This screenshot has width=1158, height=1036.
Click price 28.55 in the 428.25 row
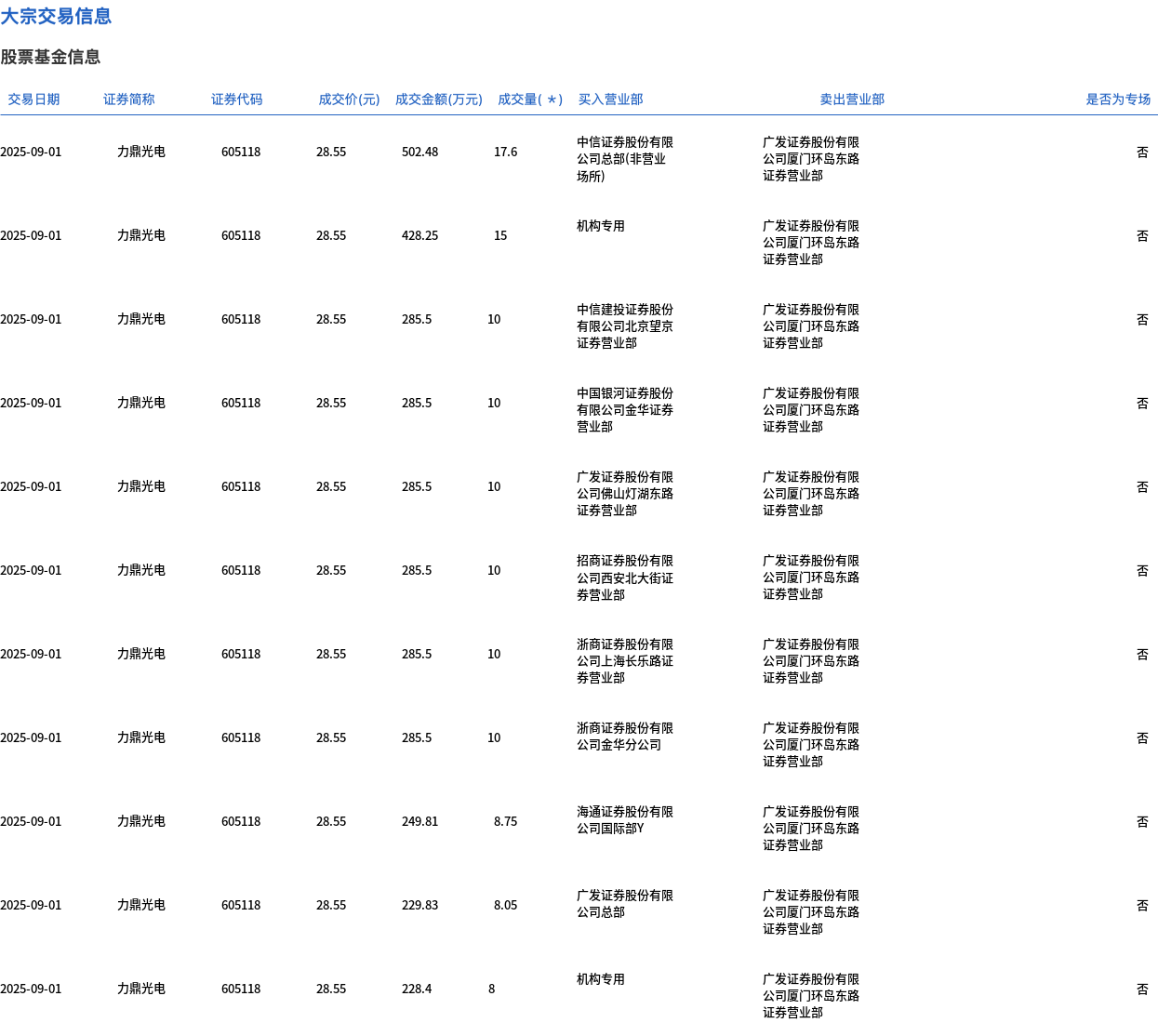331,235
